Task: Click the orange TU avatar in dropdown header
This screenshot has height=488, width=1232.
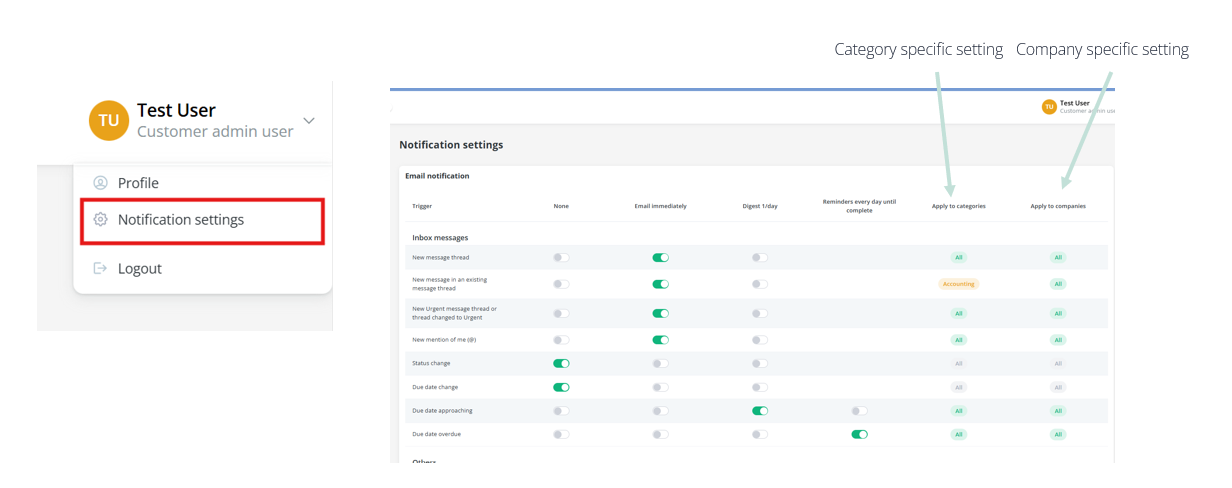Action: coord(109,121)
